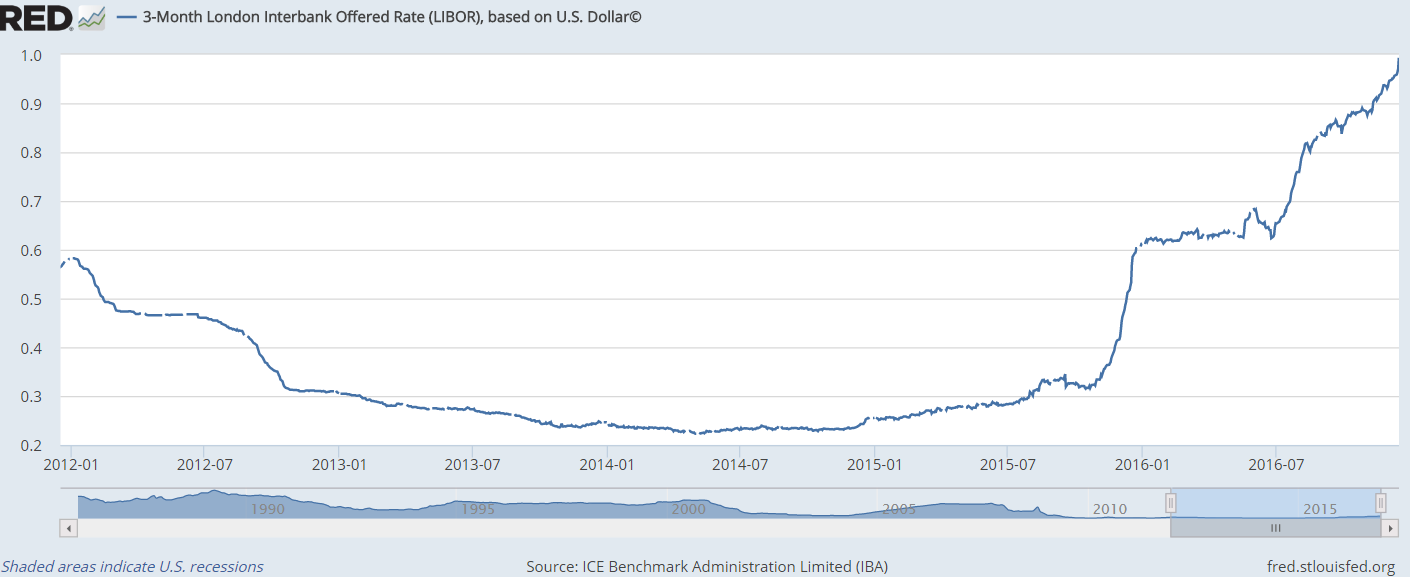Click the RED logo text
1410x579 pixels.
tap(35, 16)
